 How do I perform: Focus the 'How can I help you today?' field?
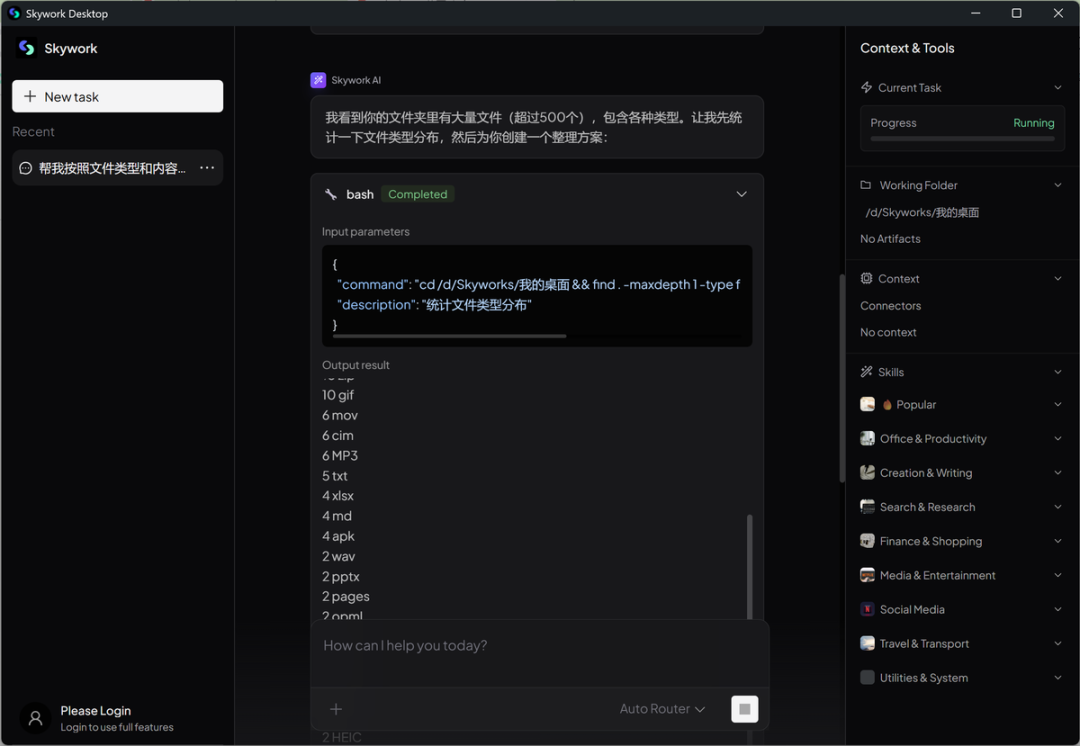[539, 645]
